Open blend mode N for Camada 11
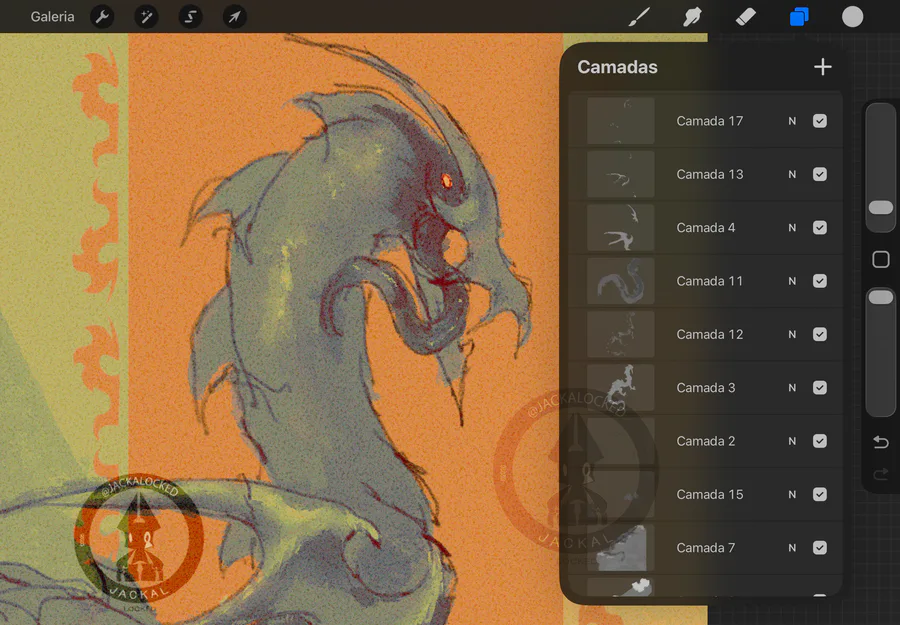 tap(792, 281)
